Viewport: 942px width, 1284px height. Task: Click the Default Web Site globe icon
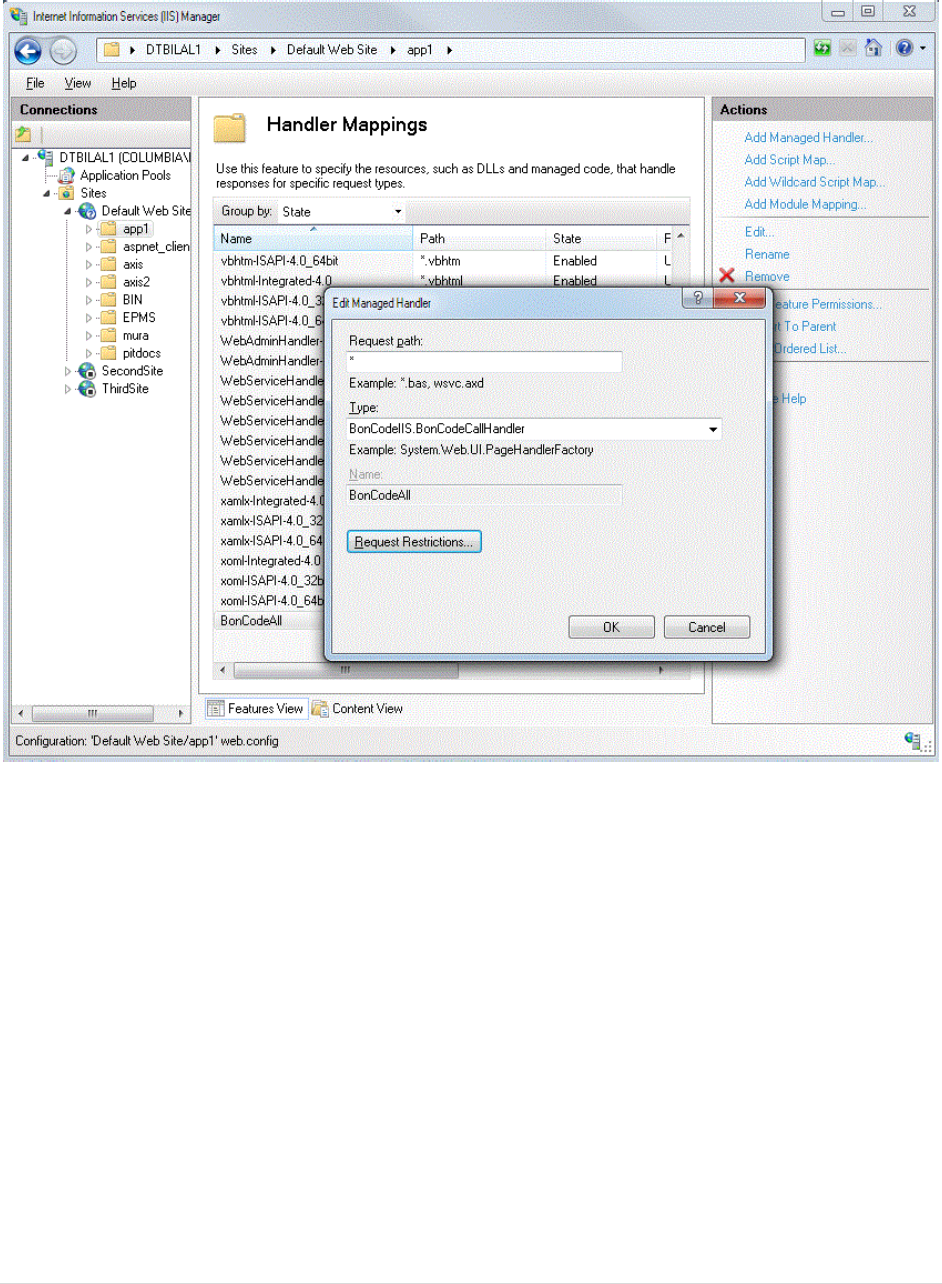pos(88,211)
